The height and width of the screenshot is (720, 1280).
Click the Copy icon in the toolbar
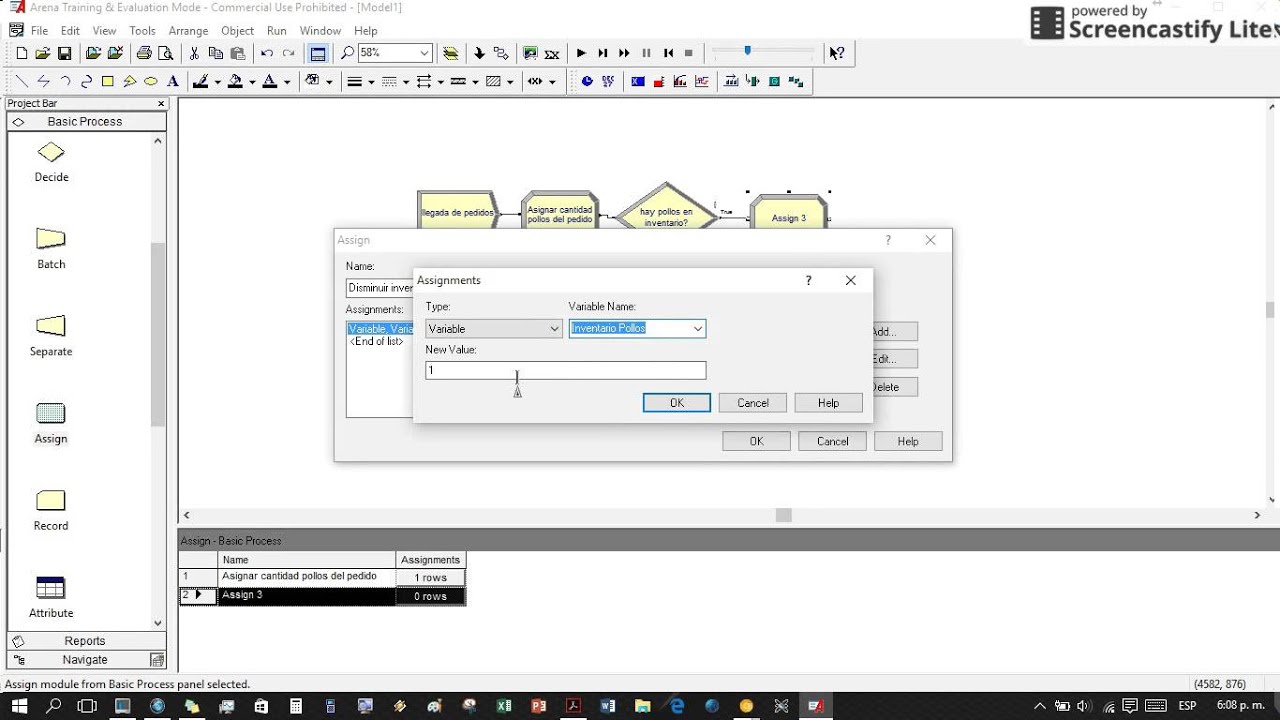tap(216, 53)
